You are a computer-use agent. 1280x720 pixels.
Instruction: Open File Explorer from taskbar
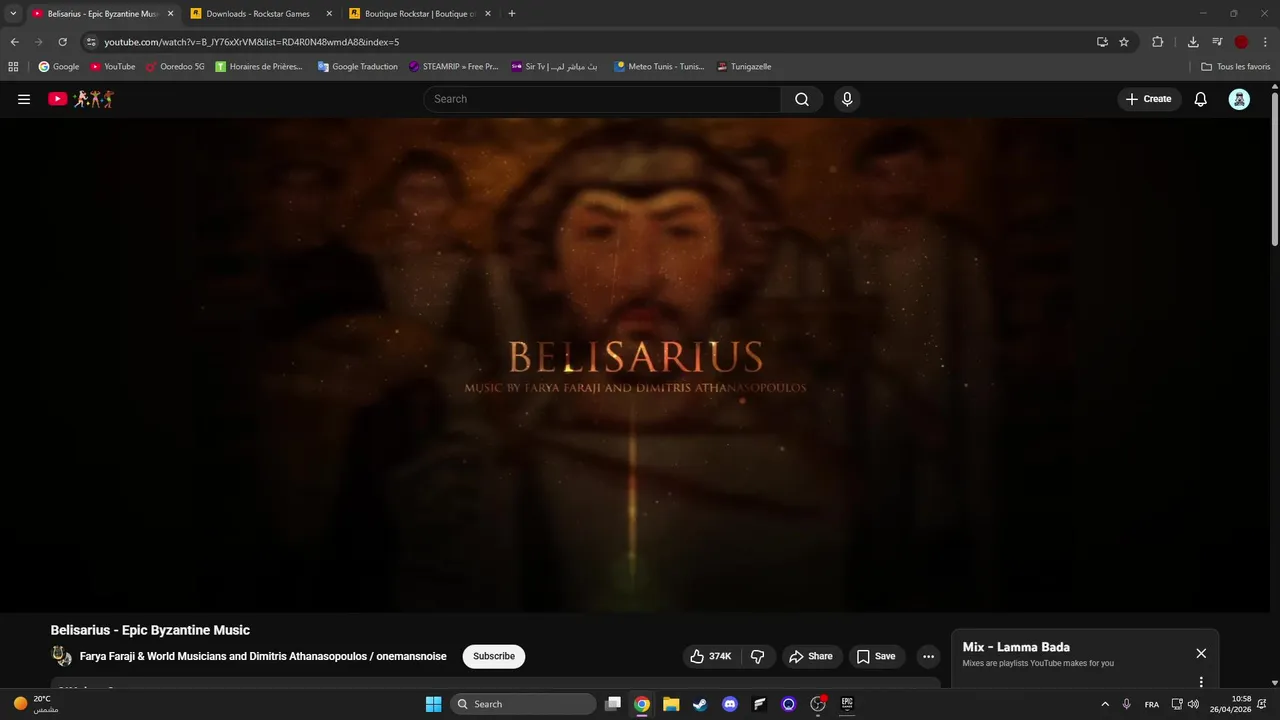click(671, 704)
